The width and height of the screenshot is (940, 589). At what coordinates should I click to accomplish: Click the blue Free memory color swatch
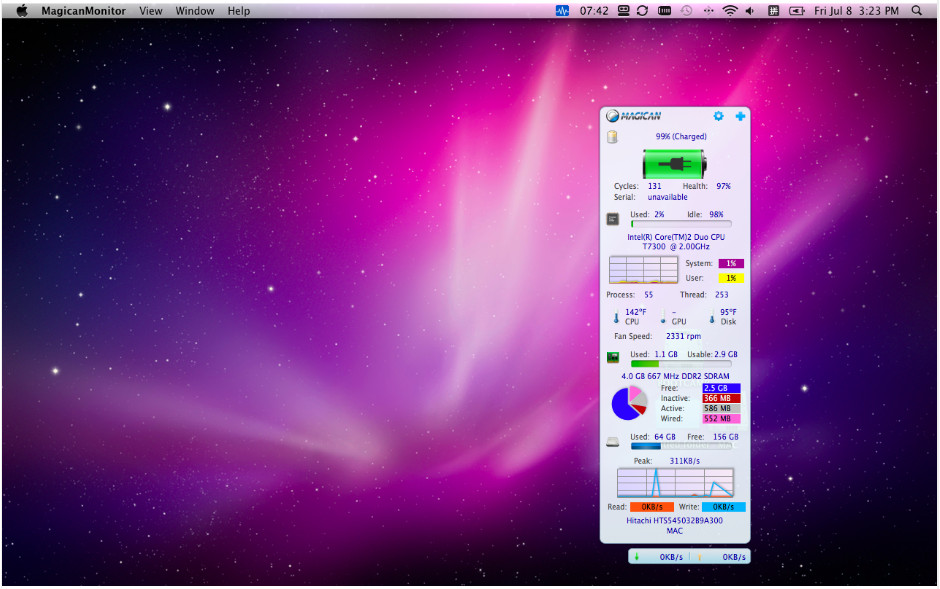(720, 388)
